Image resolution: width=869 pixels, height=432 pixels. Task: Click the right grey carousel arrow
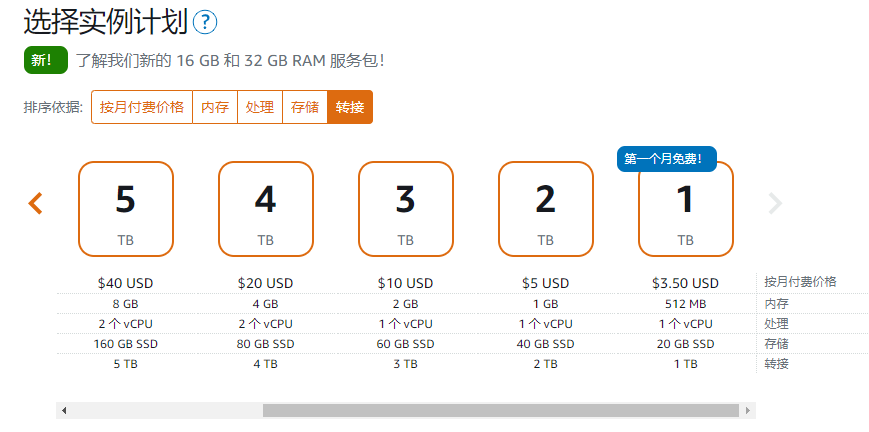tap(775, 204)
